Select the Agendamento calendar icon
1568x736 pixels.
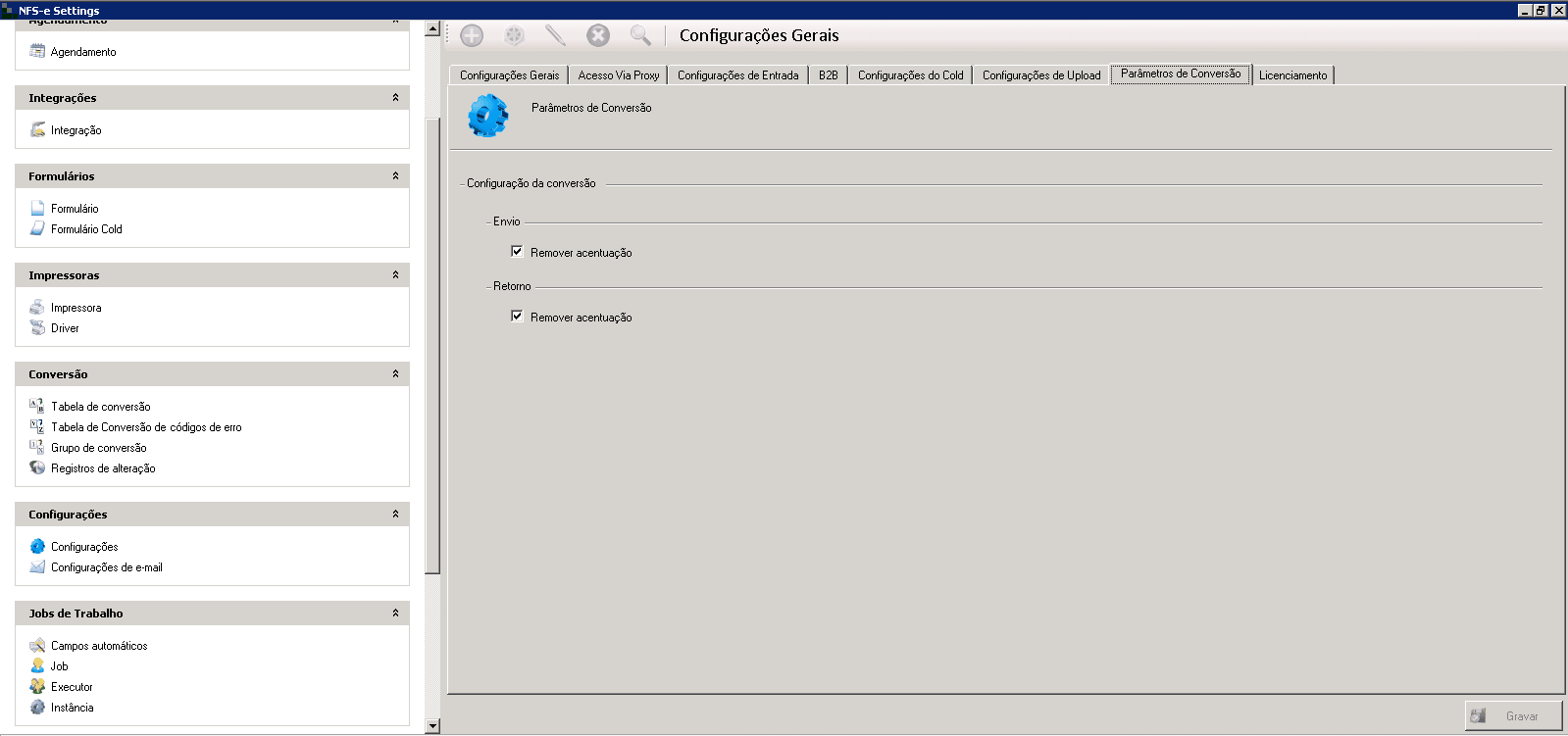[37, 52]
